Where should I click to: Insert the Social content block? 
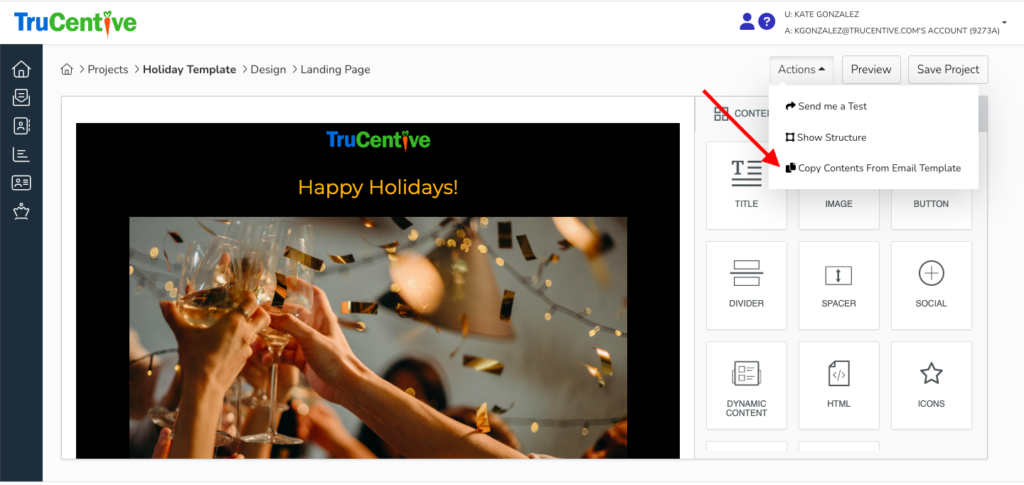931,285
